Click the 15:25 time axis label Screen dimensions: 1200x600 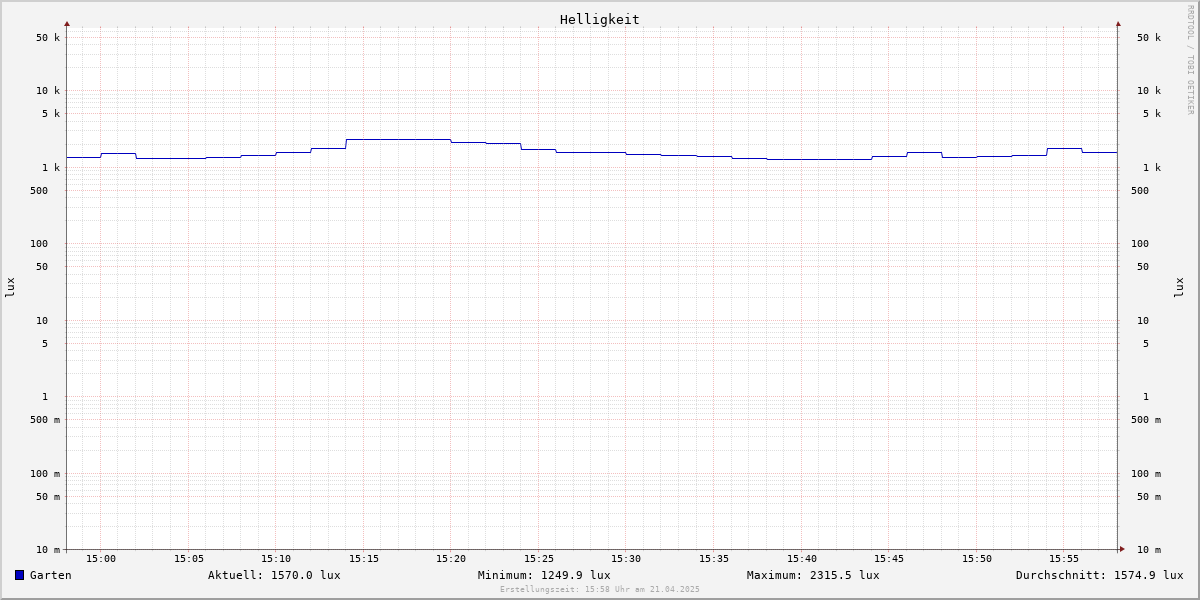pos(539,559)
